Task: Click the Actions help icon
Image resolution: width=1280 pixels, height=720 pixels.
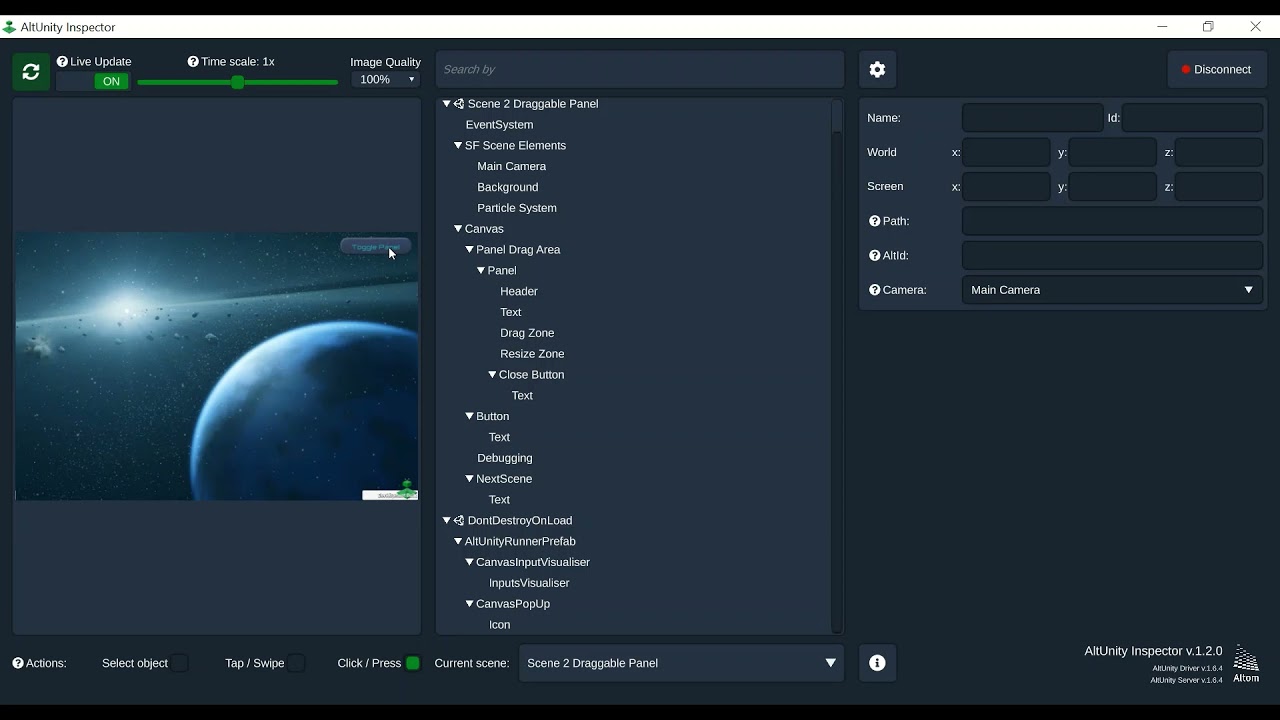Action: (x=16, y=663)
